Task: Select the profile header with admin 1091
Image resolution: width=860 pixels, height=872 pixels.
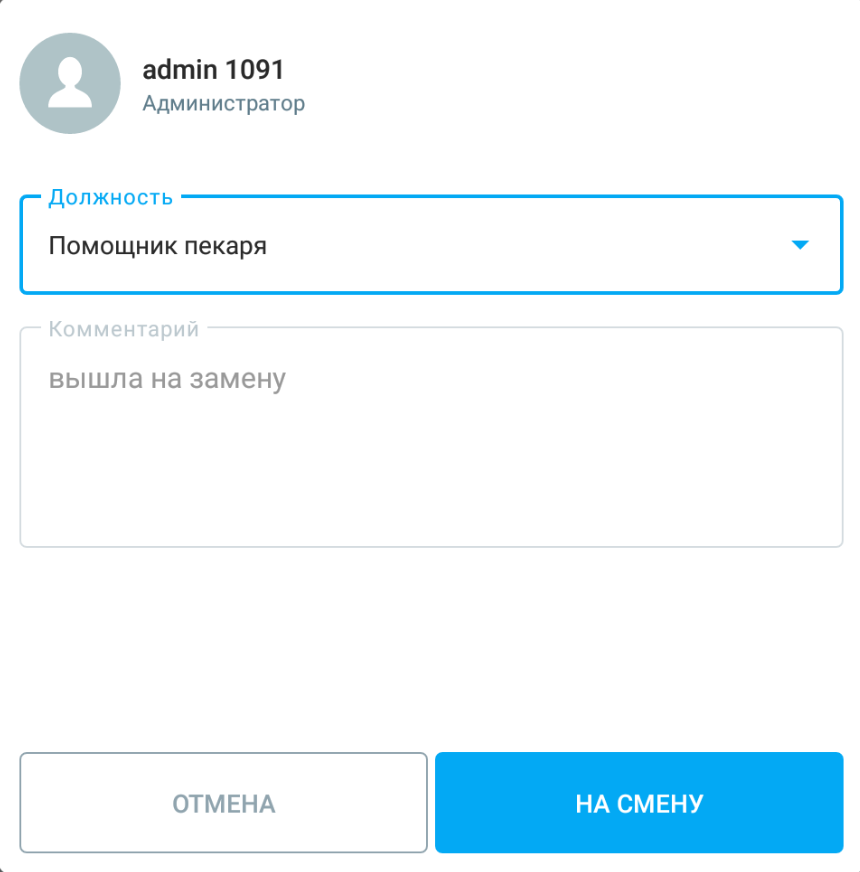Action: tap(162, 83)
